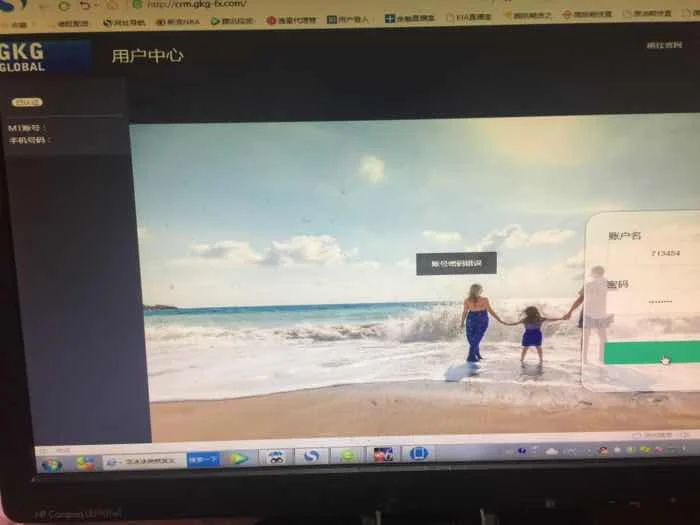This screenshot has height=525, width=700.
Task: Open the EIA直播室 bookmark
Action: 472,18
